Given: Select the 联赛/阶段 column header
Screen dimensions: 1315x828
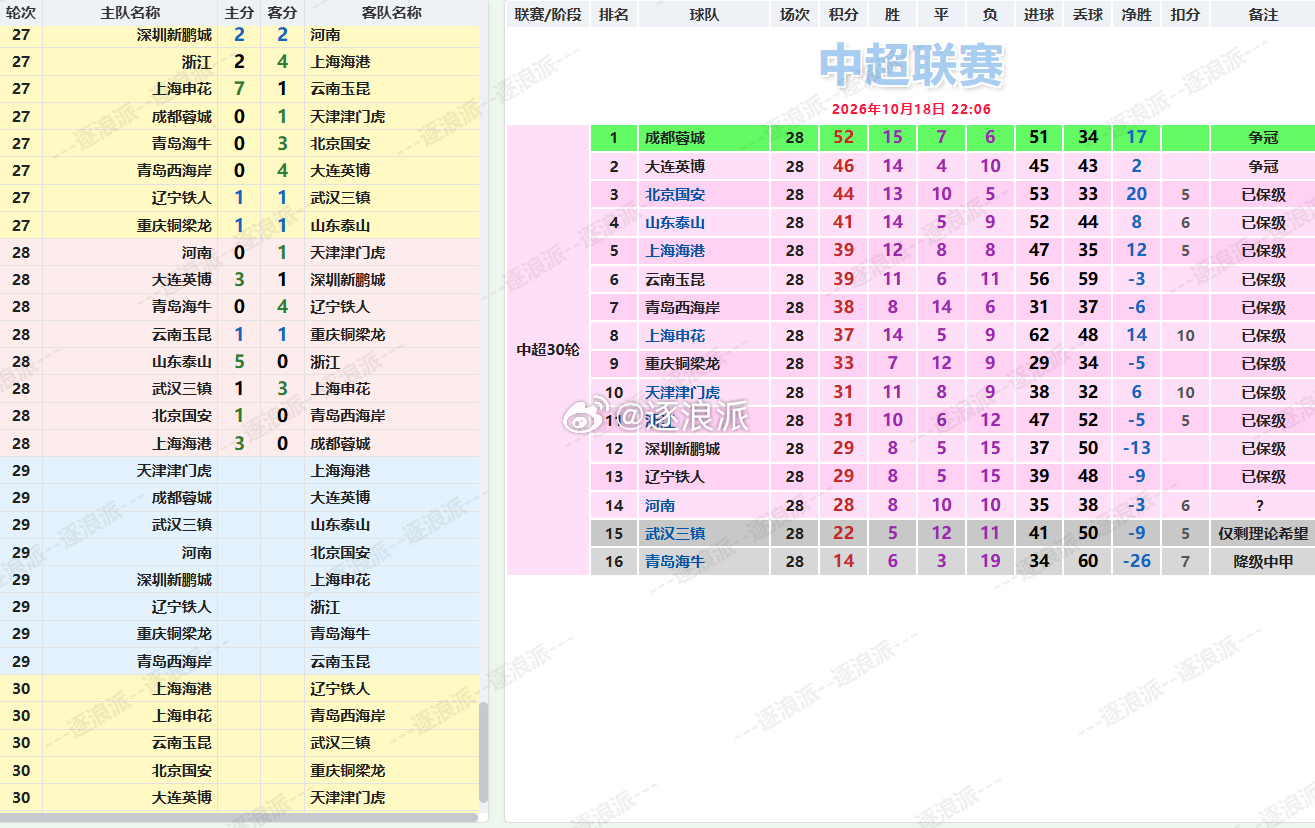Looking at the screenshot, I should click(x=548, y=14).
